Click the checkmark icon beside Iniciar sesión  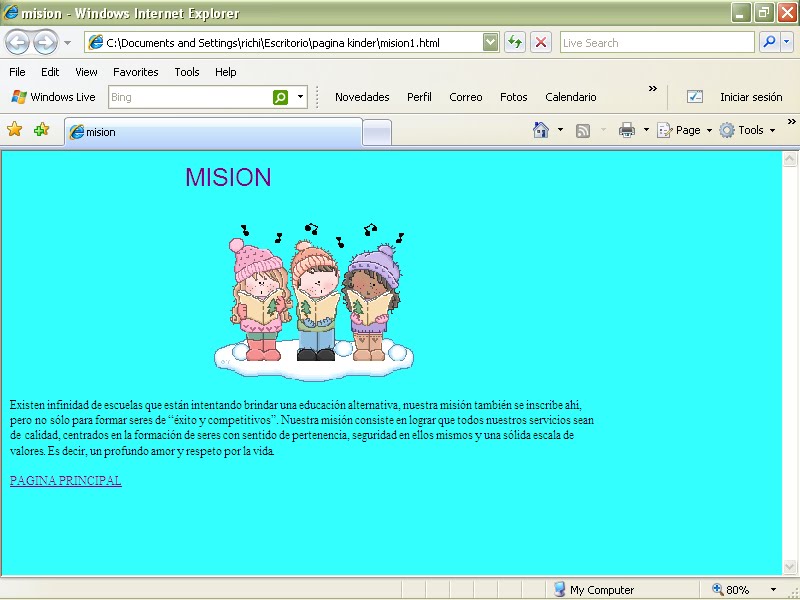click(695, 96)
